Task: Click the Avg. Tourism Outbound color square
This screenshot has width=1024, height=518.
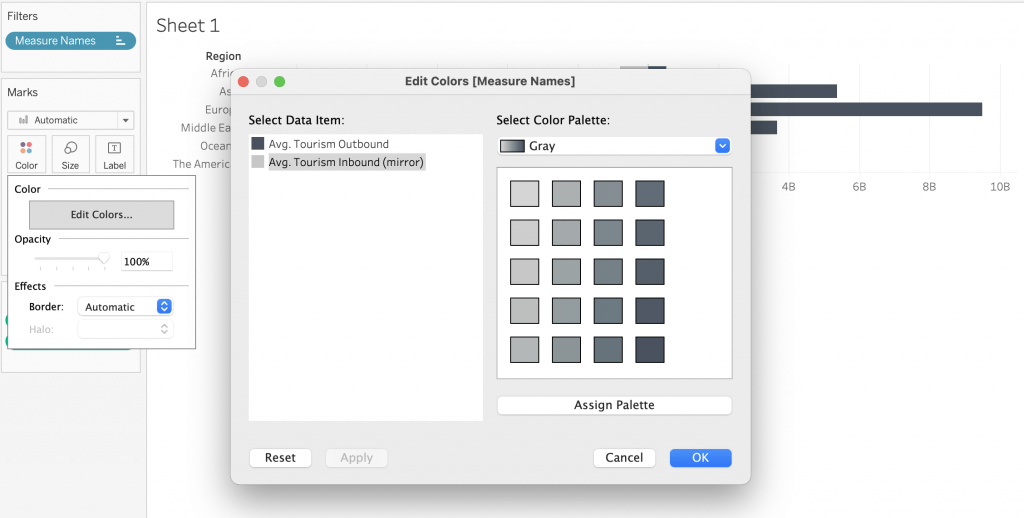Action: 258,144
